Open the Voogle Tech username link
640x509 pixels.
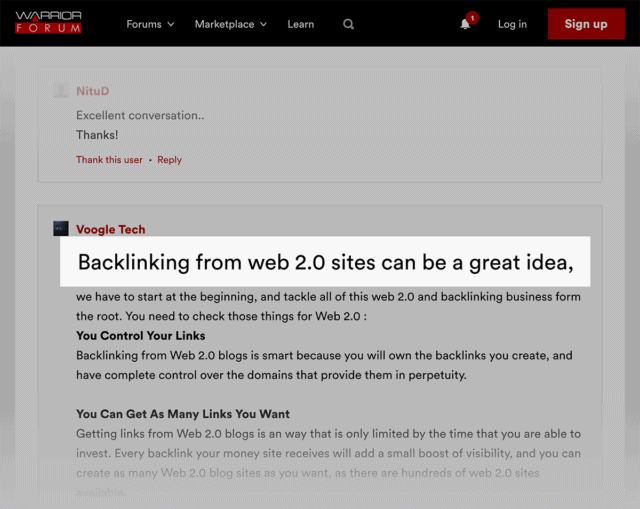pyautogui.click(x=110, y=229)
